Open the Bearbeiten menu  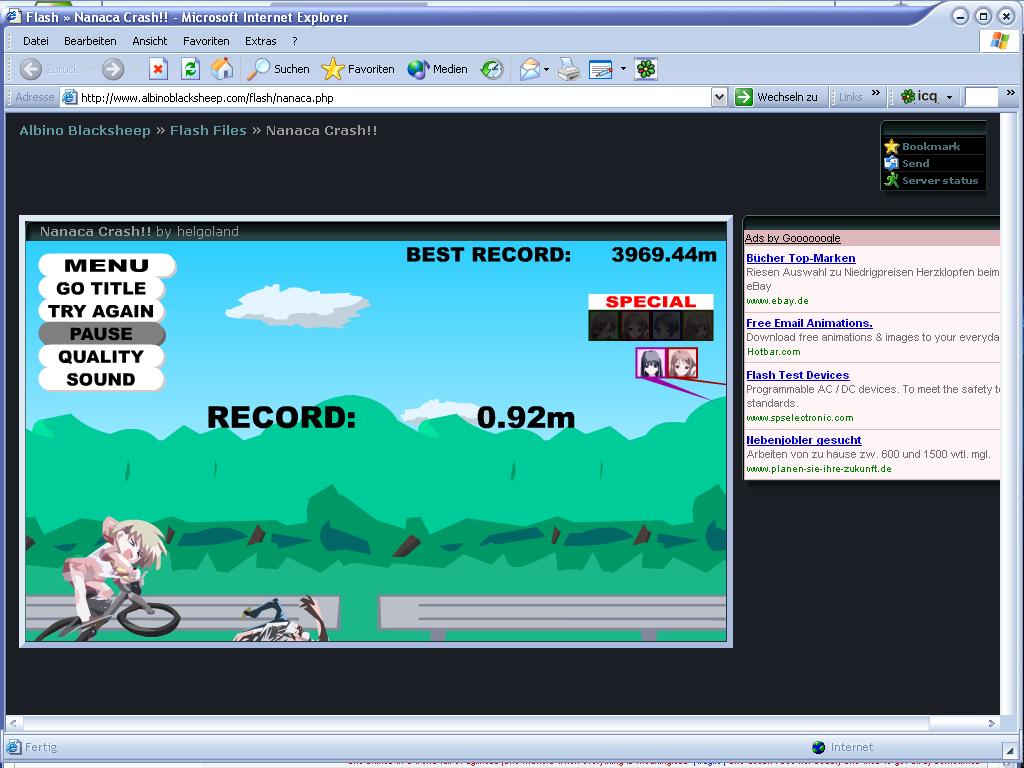90,40
